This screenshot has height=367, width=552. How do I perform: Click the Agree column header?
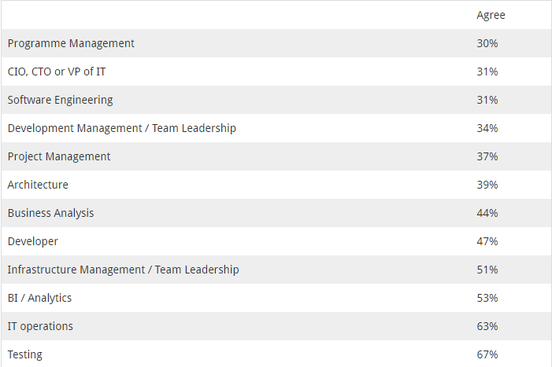click(491, 15)
